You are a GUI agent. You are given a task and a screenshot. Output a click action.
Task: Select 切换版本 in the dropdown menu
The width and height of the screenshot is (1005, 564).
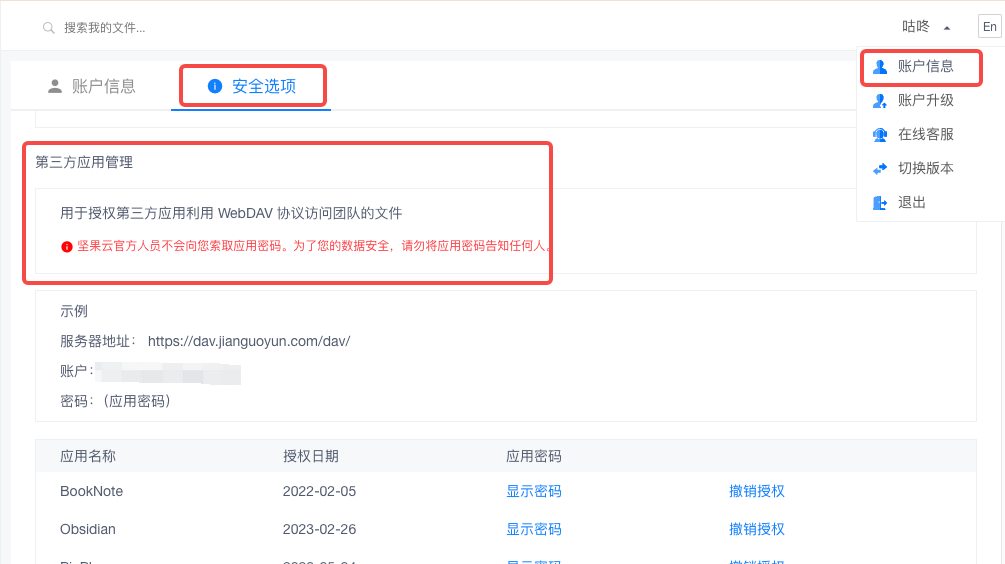[925, 168]
